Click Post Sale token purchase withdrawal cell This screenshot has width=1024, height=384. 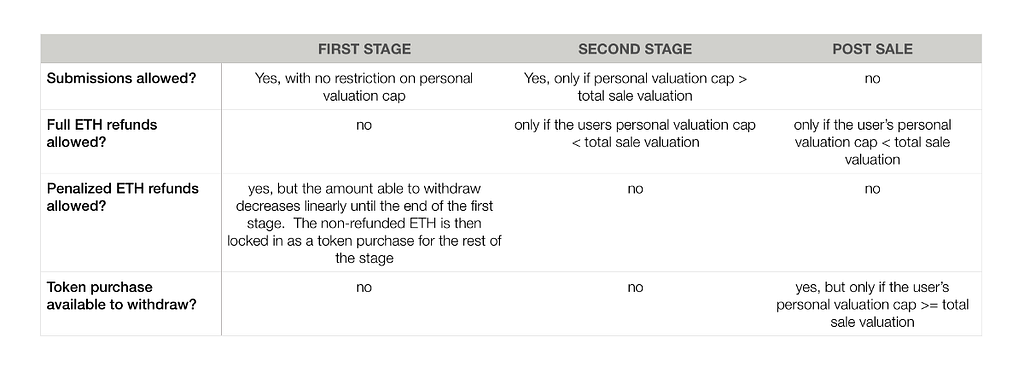(872, 304)
